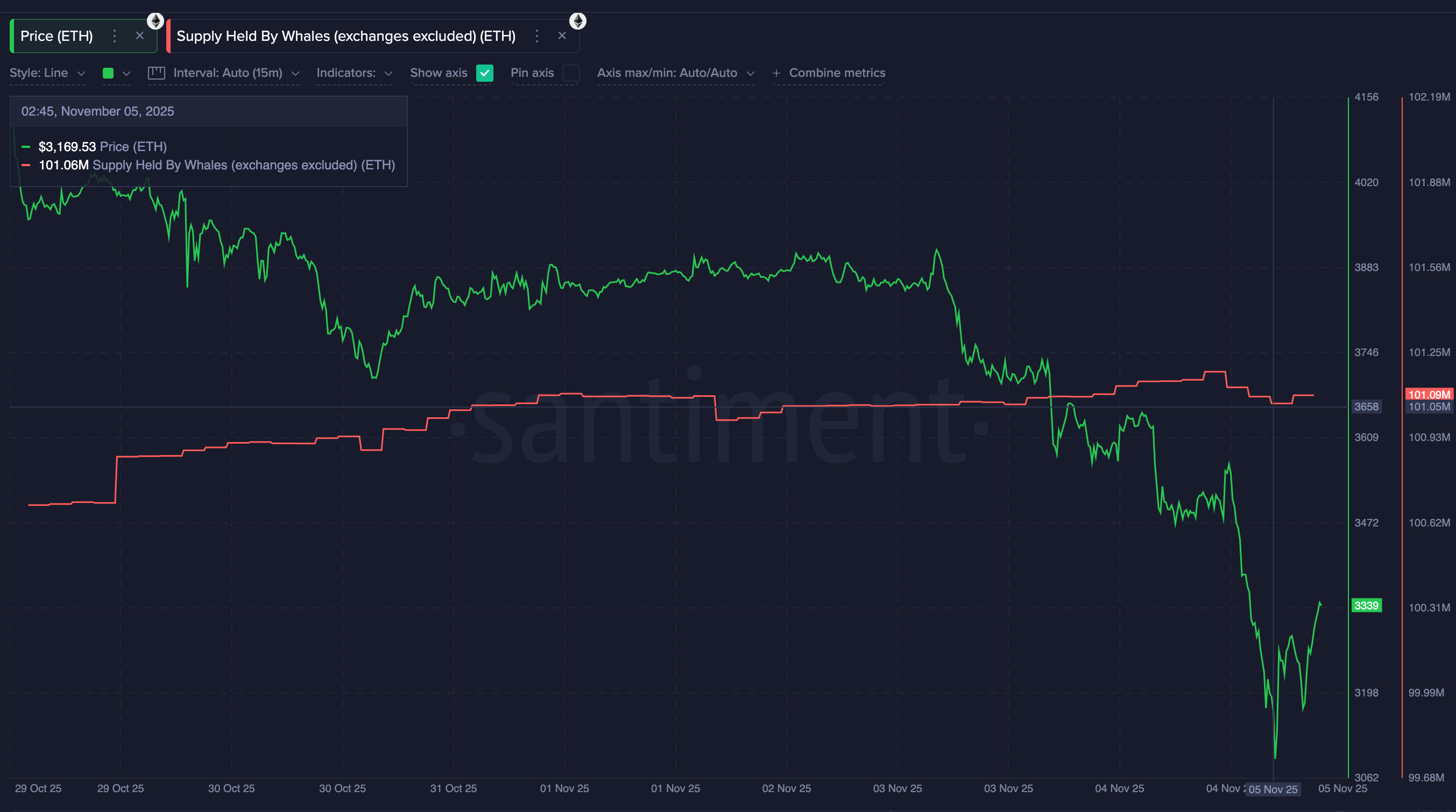Disable the Show axis checkbox

point(484,74)
